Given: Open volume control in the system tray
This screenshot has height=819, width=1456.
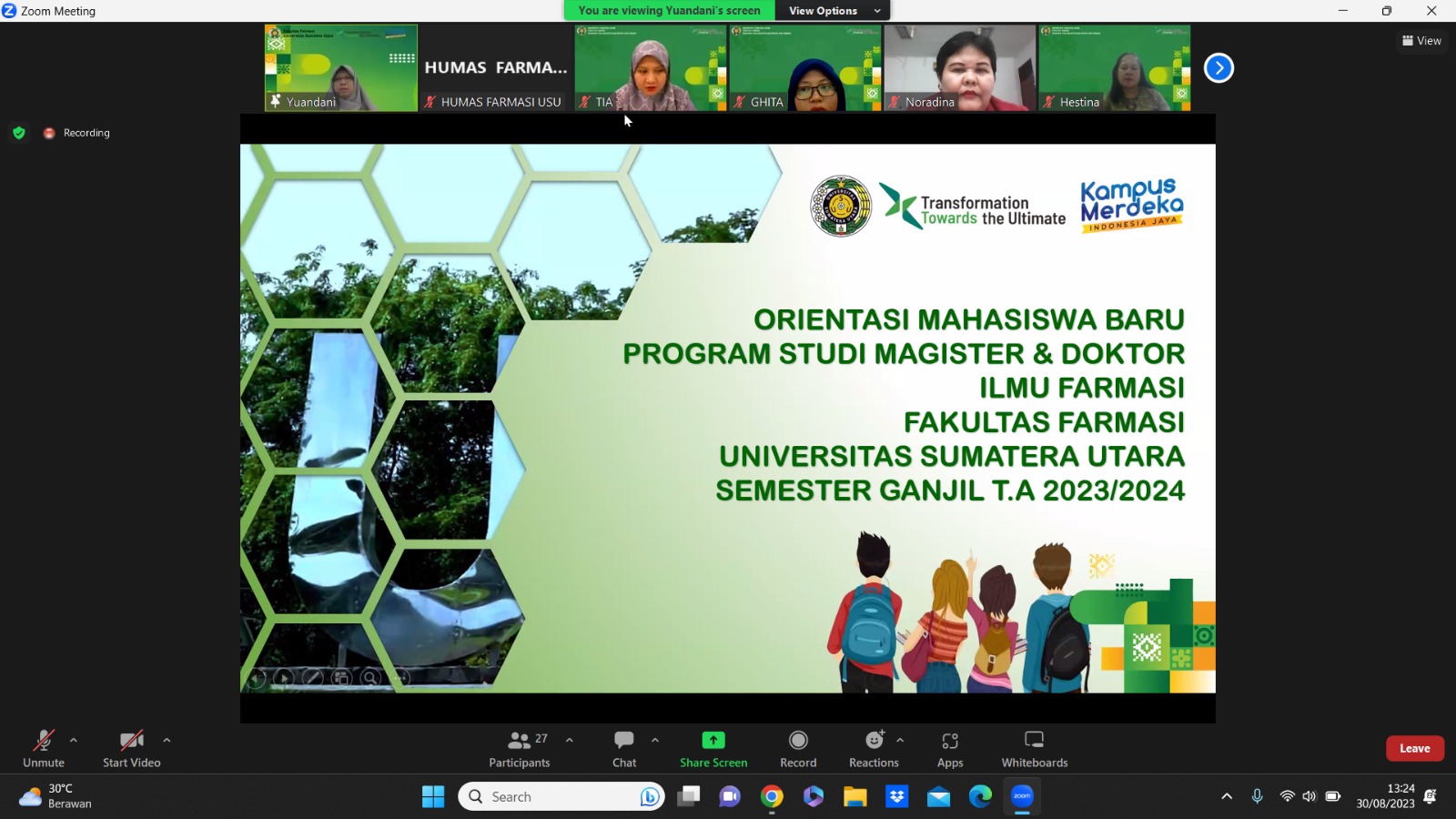Looking at the screenshot, I should [1309, 797].
